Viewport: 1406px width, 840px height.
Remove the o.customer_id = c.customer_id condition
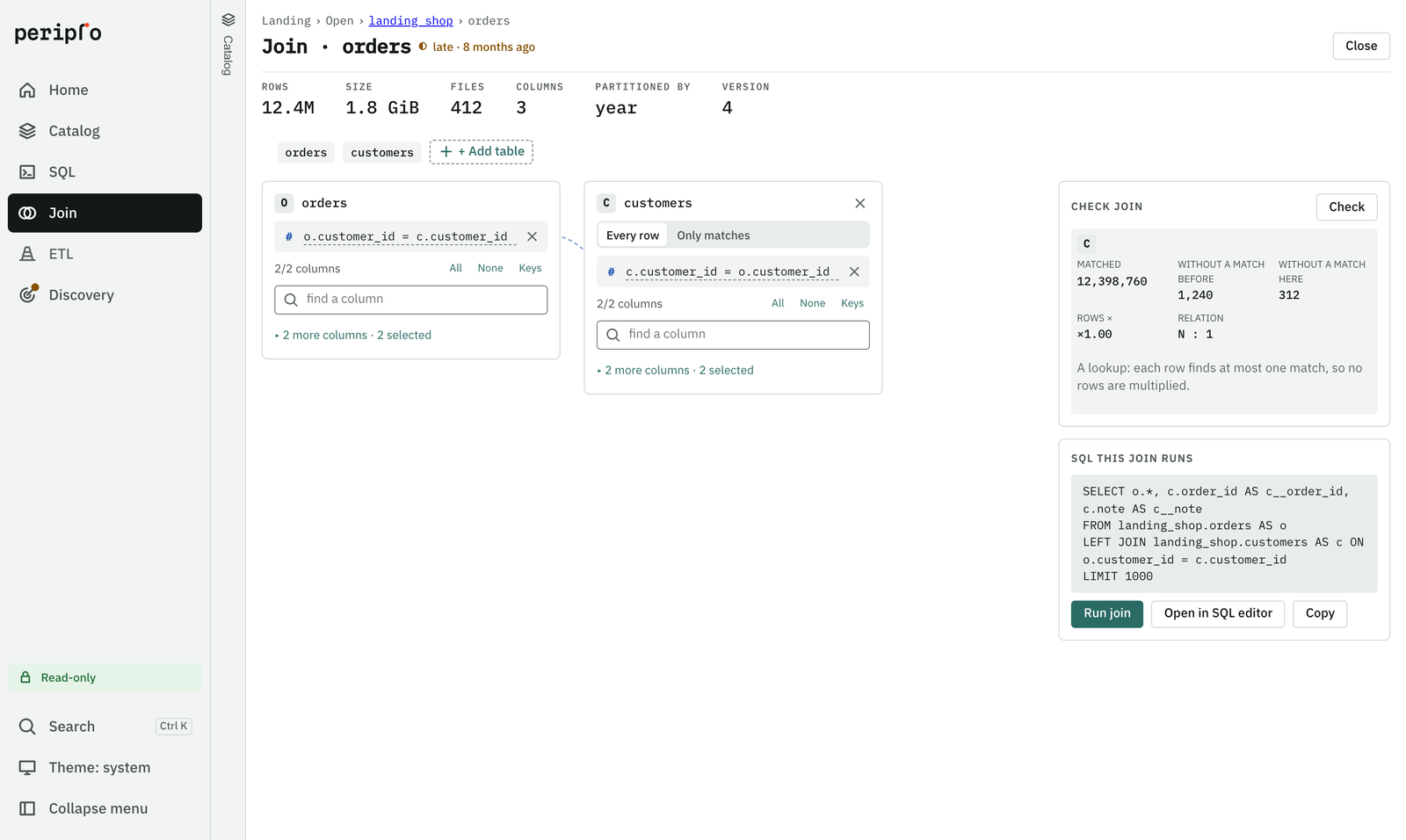(532, 236)
